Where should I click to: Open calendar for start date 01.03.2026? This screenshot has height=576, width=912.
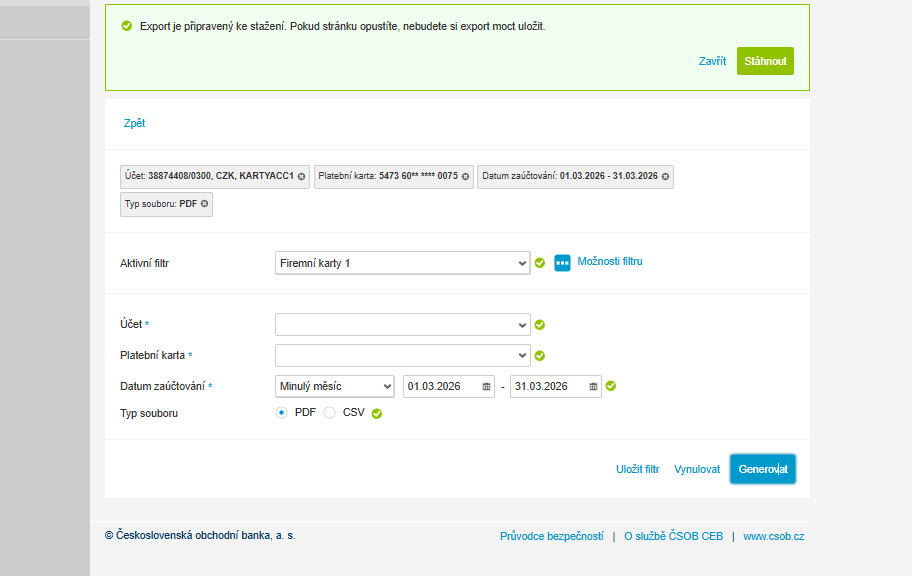pos(486,387)
